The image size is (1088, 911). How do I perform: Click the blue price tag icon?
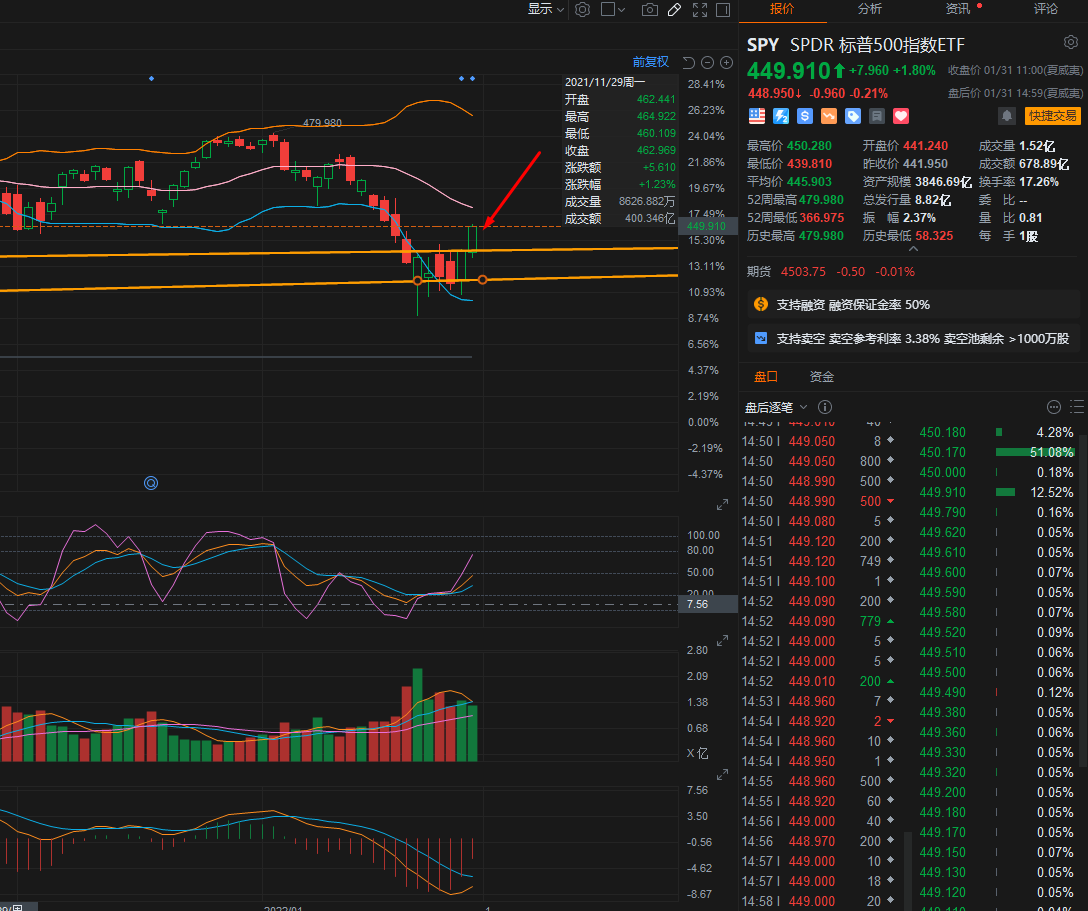(853, 116)
